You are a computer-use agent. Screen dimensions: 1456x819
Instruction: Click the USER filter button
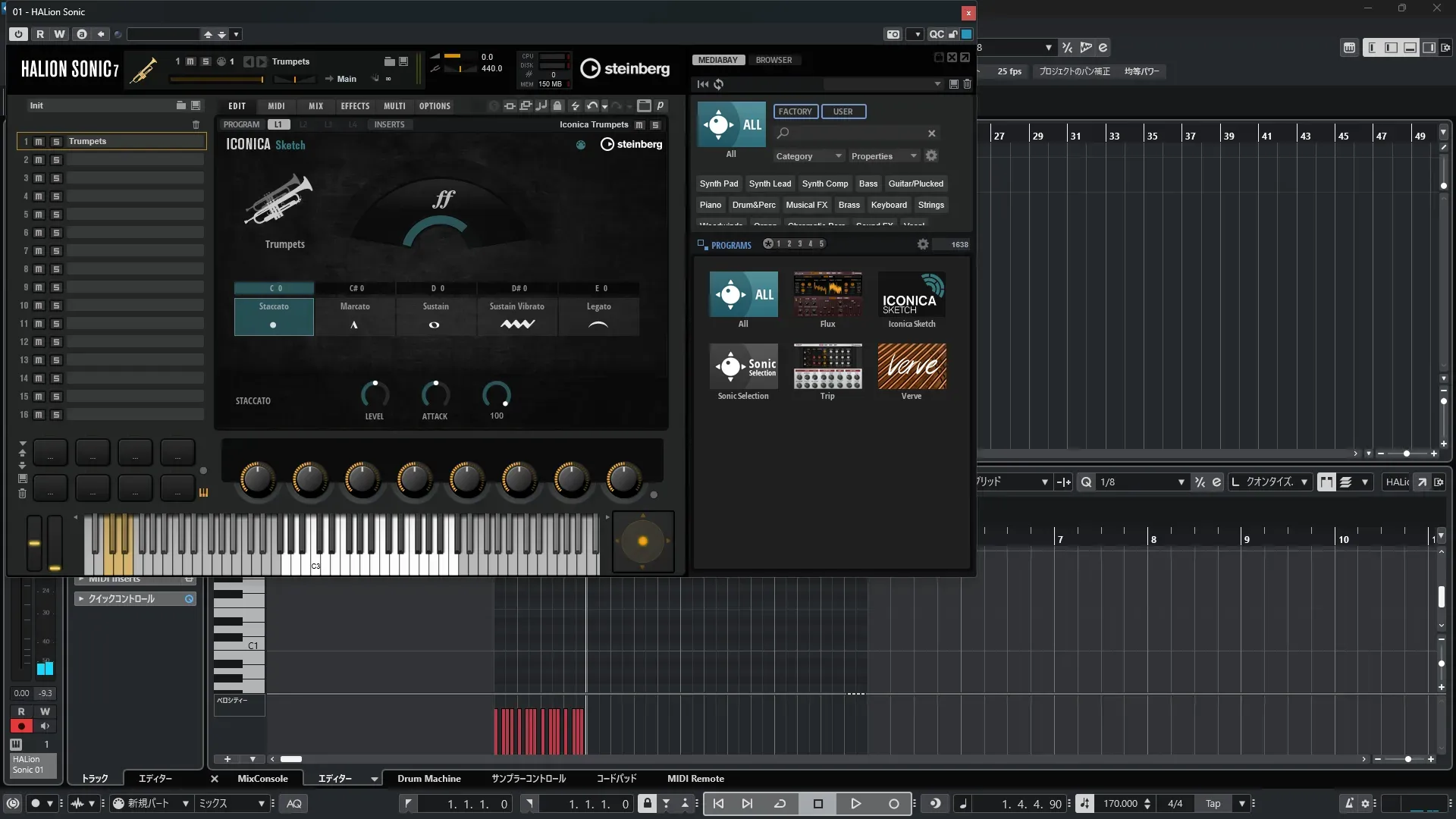coord(843,111)
